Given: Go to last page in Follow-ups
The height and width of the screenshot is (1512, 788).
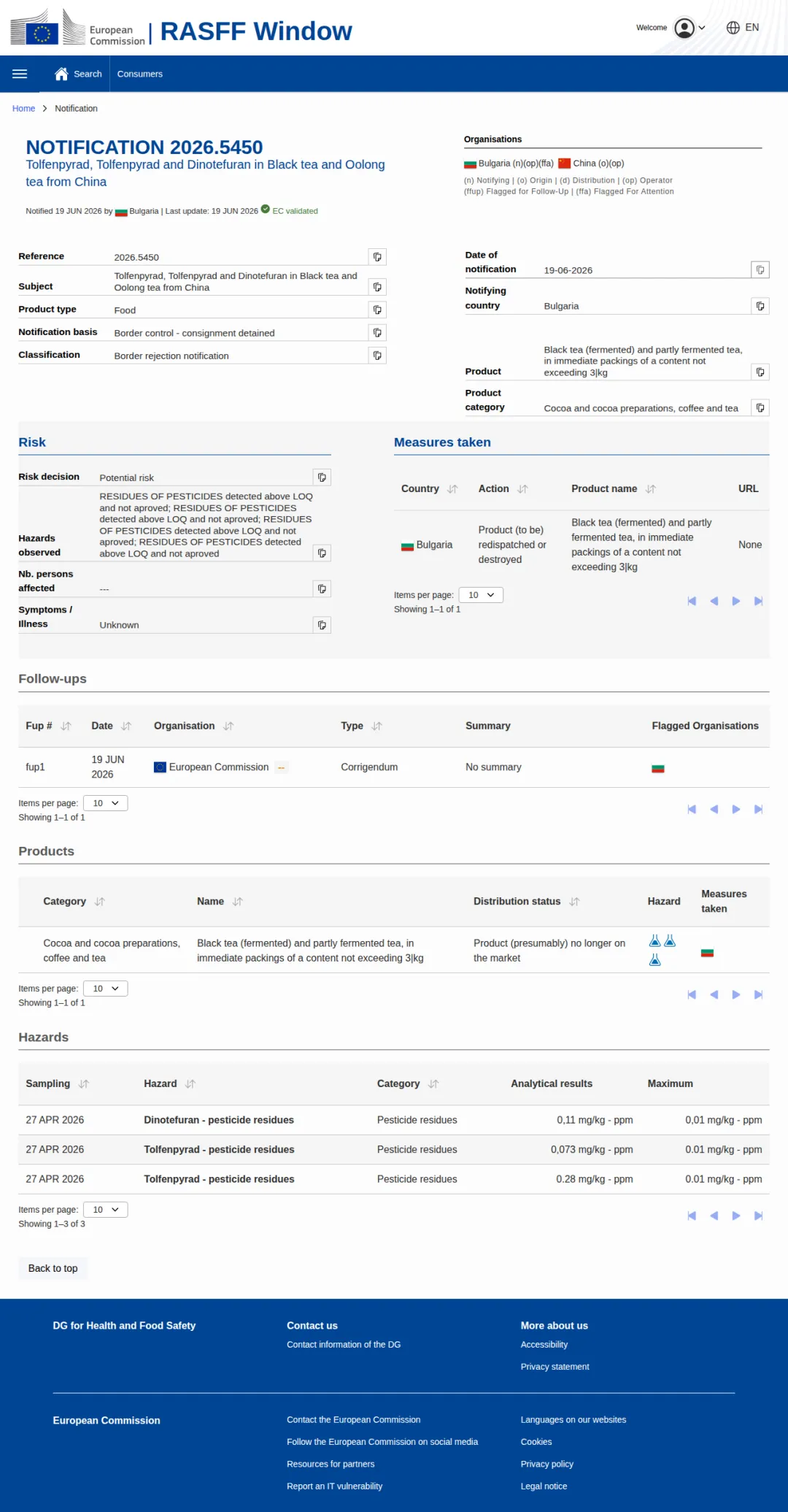Looking at the screenshot, I should point(758,809).
